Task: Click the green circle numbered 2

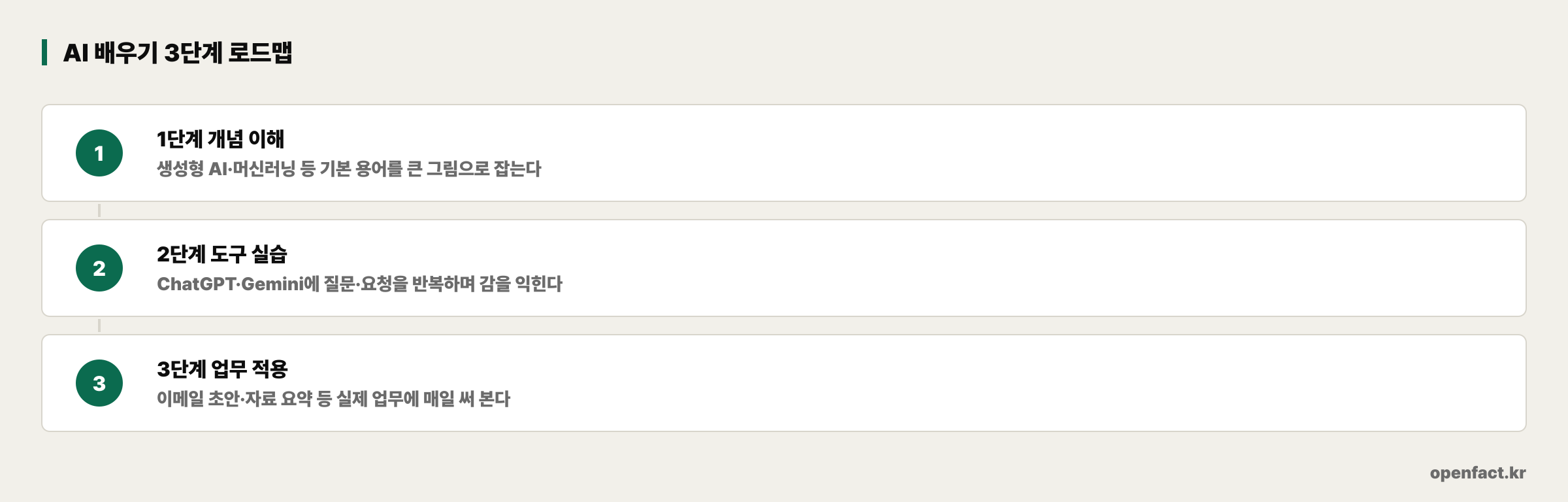Action: tap(99, 268)
